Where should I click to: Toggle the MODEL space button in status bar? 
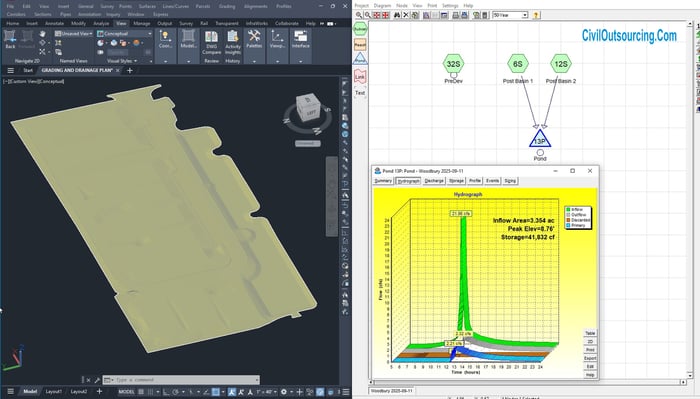click(x=126, y=392)
